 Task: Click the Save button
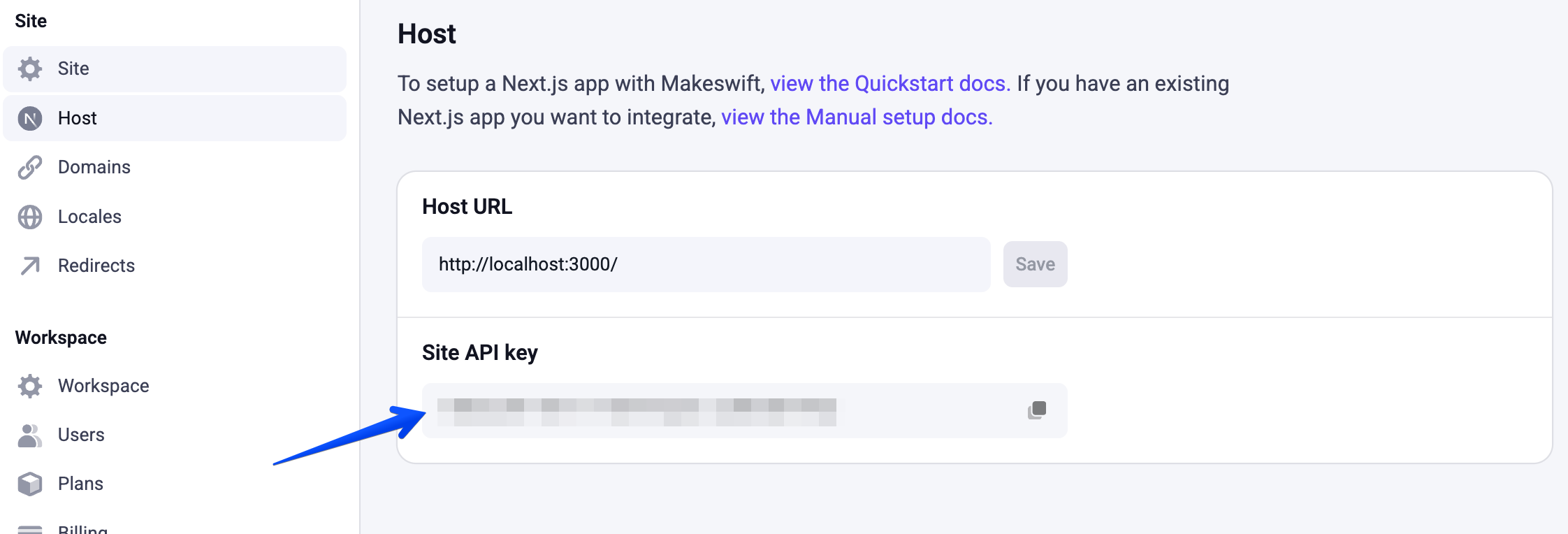tap(1035, 264)
